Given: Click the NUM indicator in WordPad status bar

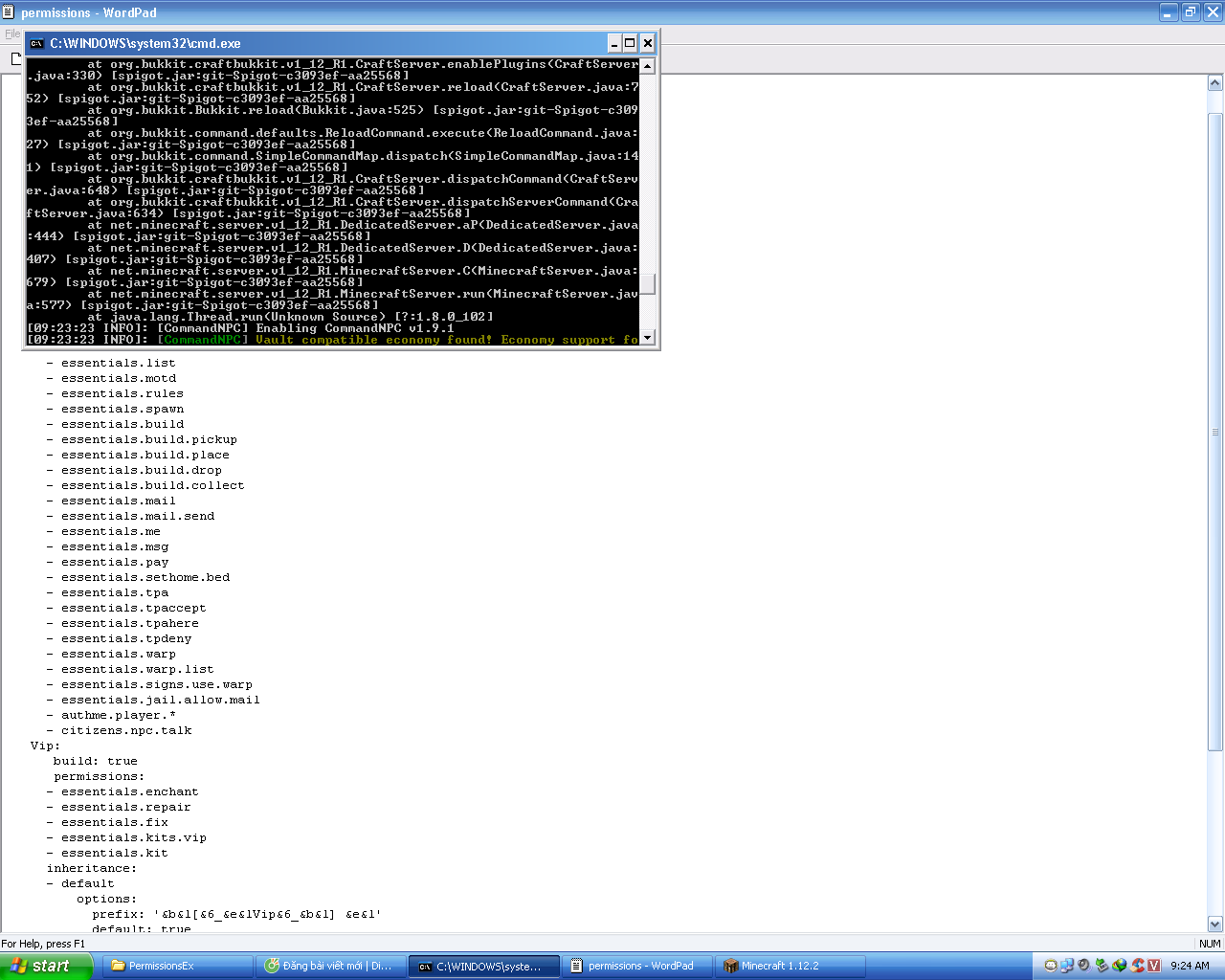Looking at the screenshot, I should [1210, 944].
